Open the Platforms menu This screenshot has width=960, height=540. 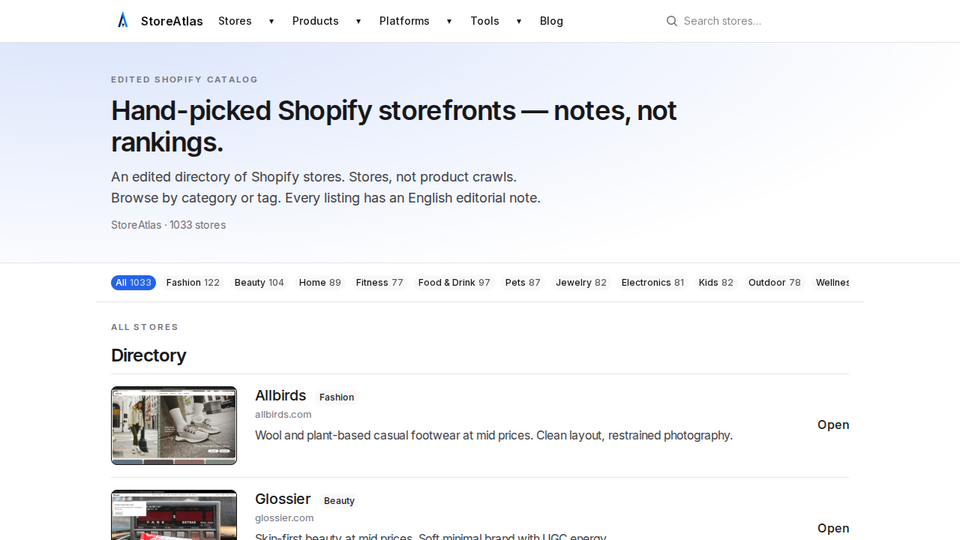pyautogui.click(x=404, y=21)
